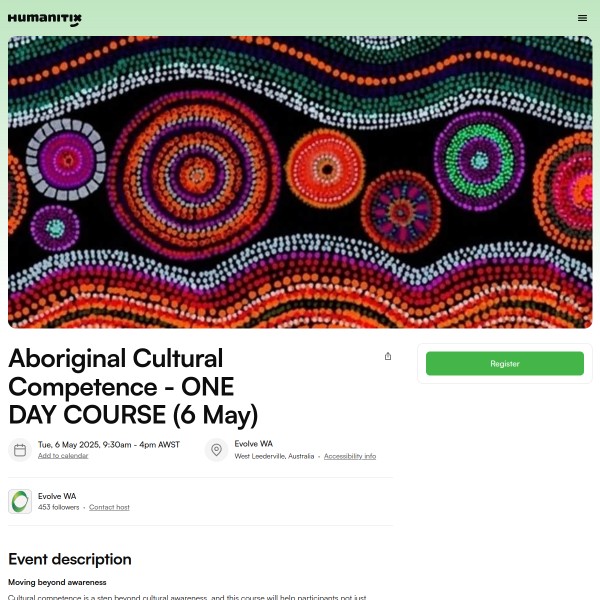This screenshot has height=600, width=600.
Task: Click the Add to calendar link
Action: [63, 456]
